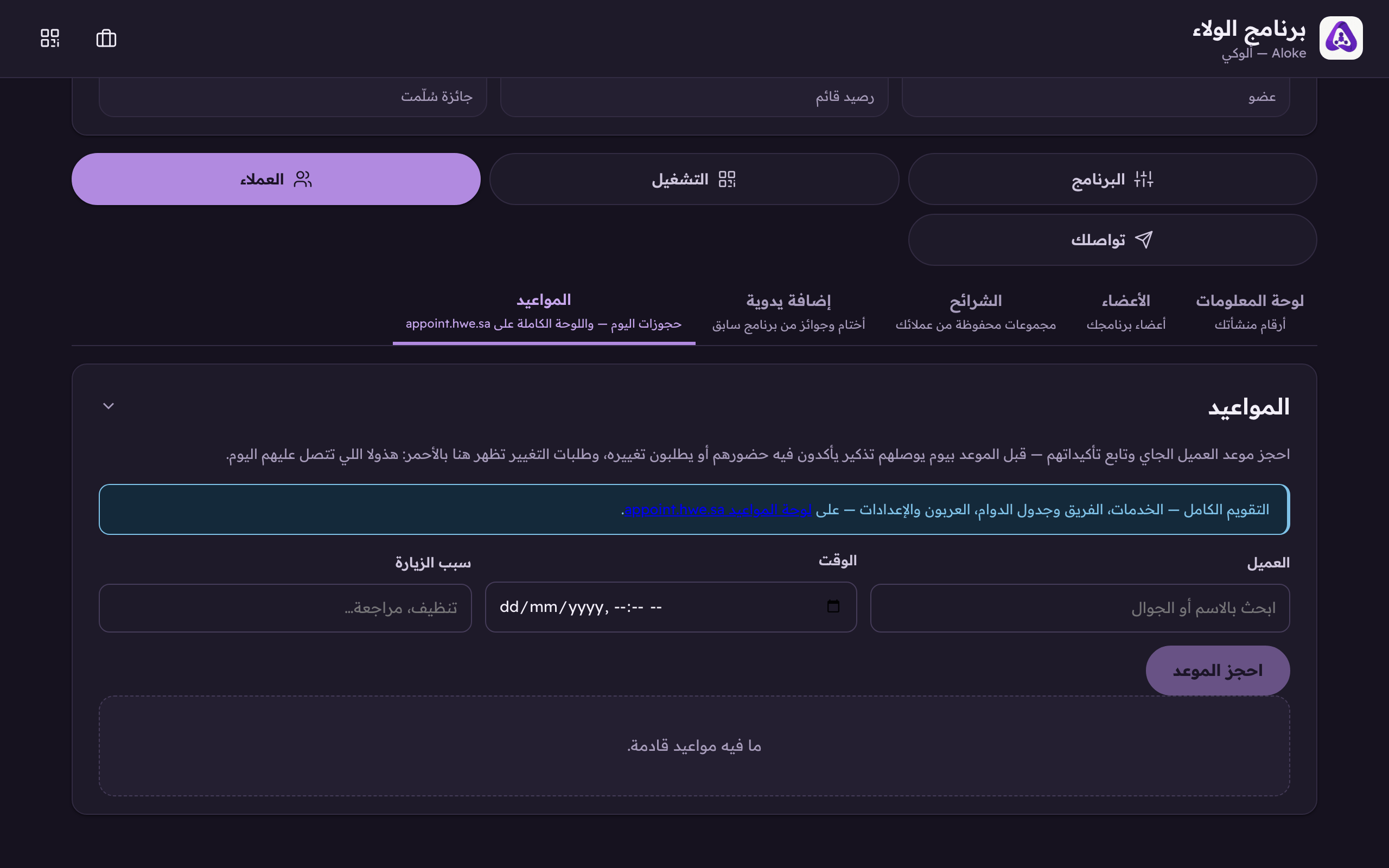Click the برنامج الولاء title text
Viewport: 1389px width, 868px height.
click(x=1249, y=29)
